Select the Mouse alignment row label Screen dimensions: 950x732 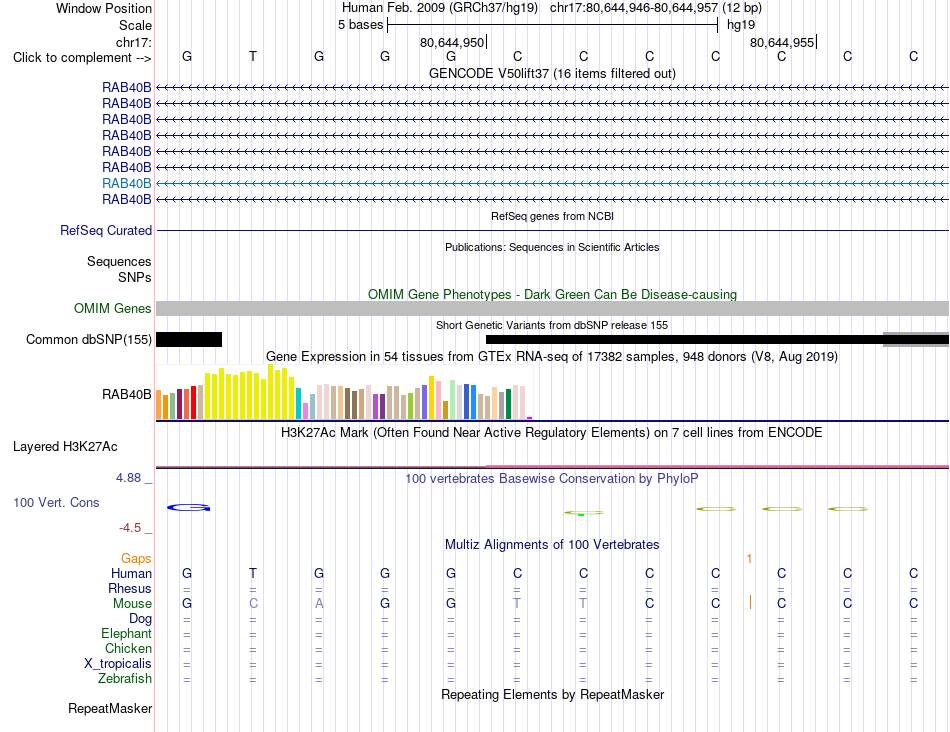point(132,604)
